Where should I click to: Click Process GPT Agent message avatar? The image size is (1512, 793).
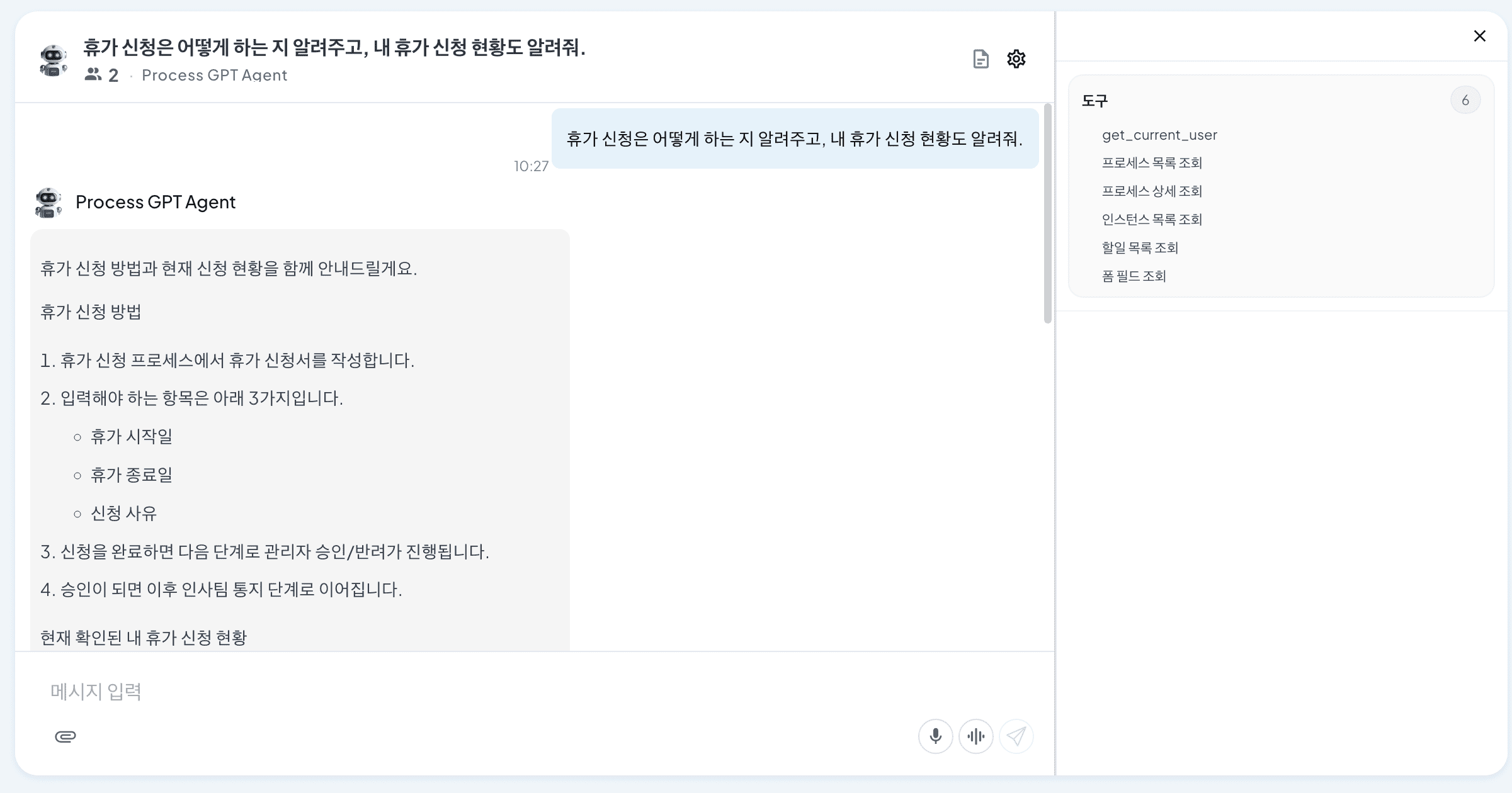pos(48,203)
